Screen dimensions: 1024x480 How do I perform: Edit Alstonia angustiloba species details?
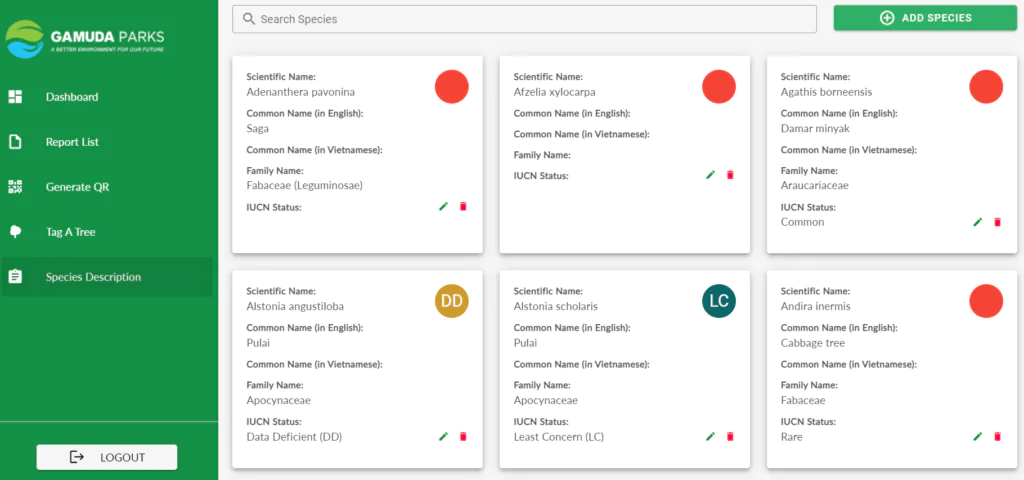tap(443, 436)
